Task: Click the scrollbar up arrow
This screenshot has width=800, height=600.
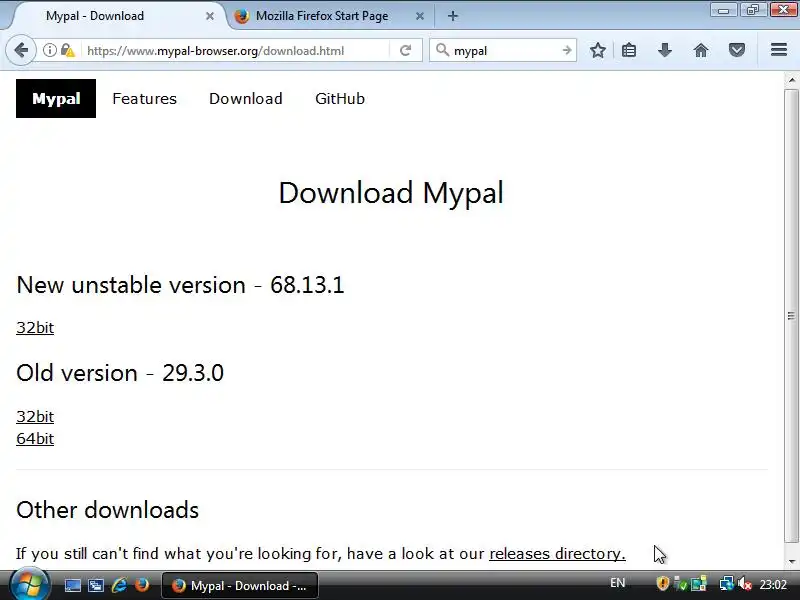Action: pyautogui.click(x=791, y=80)
